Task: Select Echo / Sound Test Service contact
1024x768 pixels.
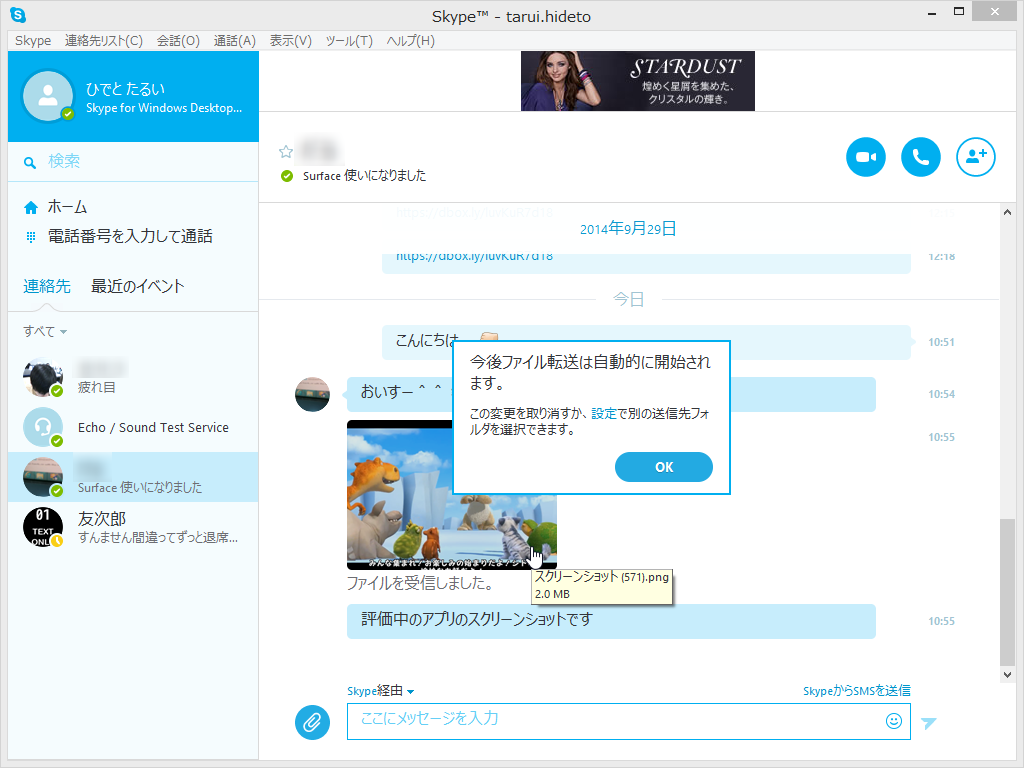Action: coord(133,427)
